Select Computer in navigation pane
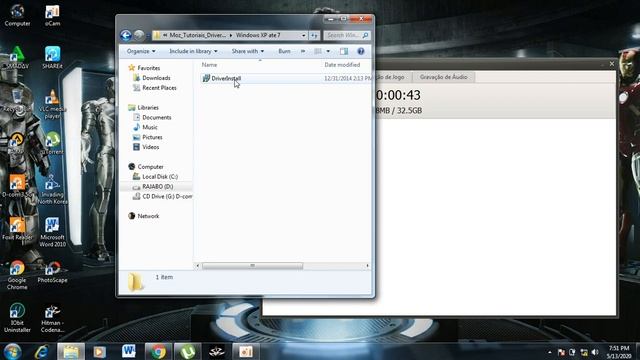 150,167
